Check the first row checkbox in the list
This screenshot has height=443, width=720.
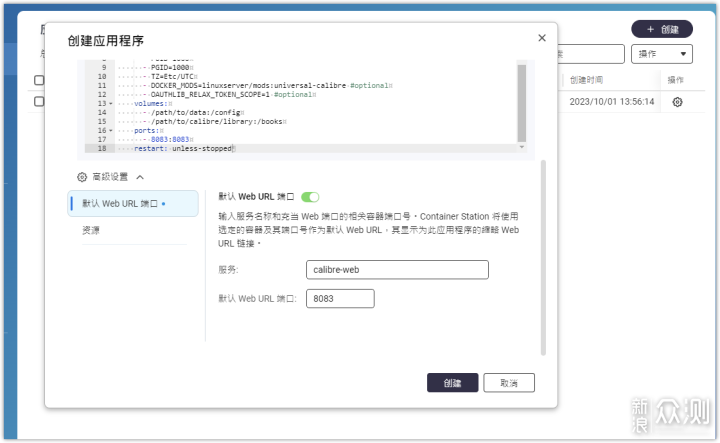click(39, 102)
